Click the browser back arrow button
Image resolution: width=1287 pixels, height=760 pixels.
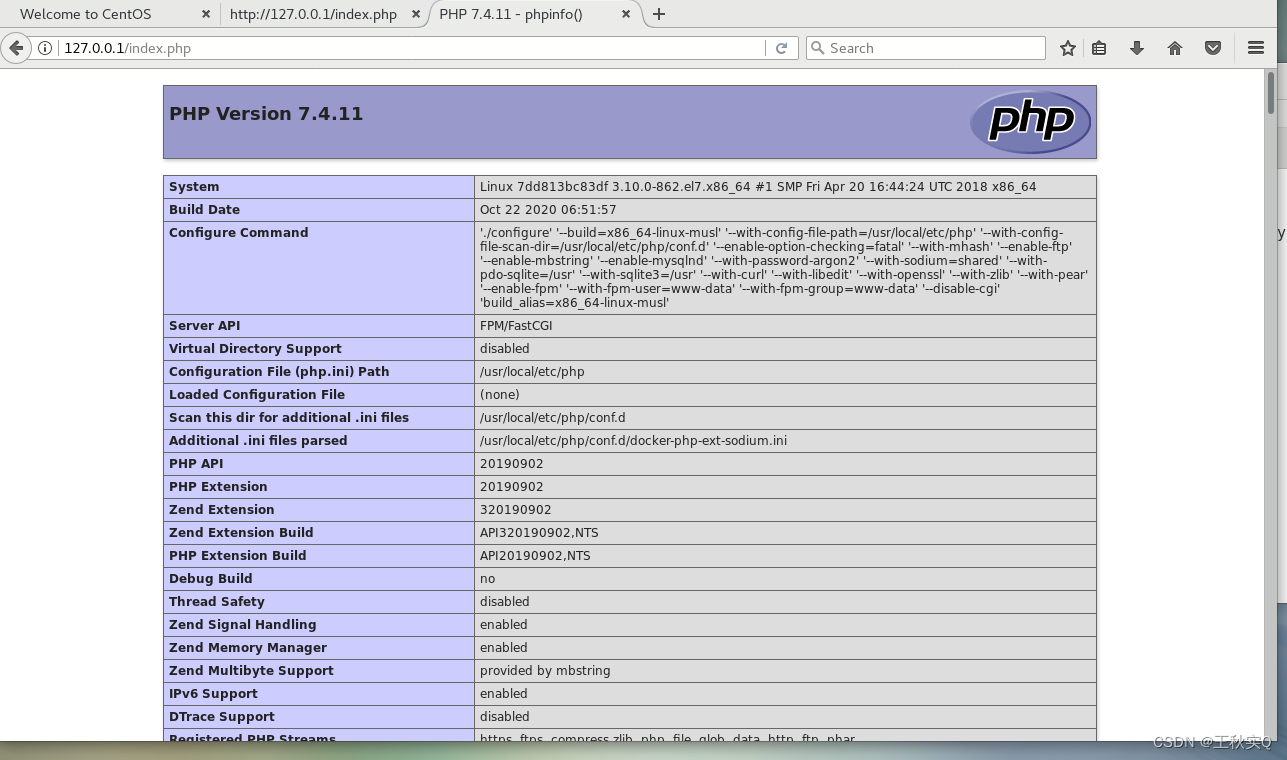16,48
